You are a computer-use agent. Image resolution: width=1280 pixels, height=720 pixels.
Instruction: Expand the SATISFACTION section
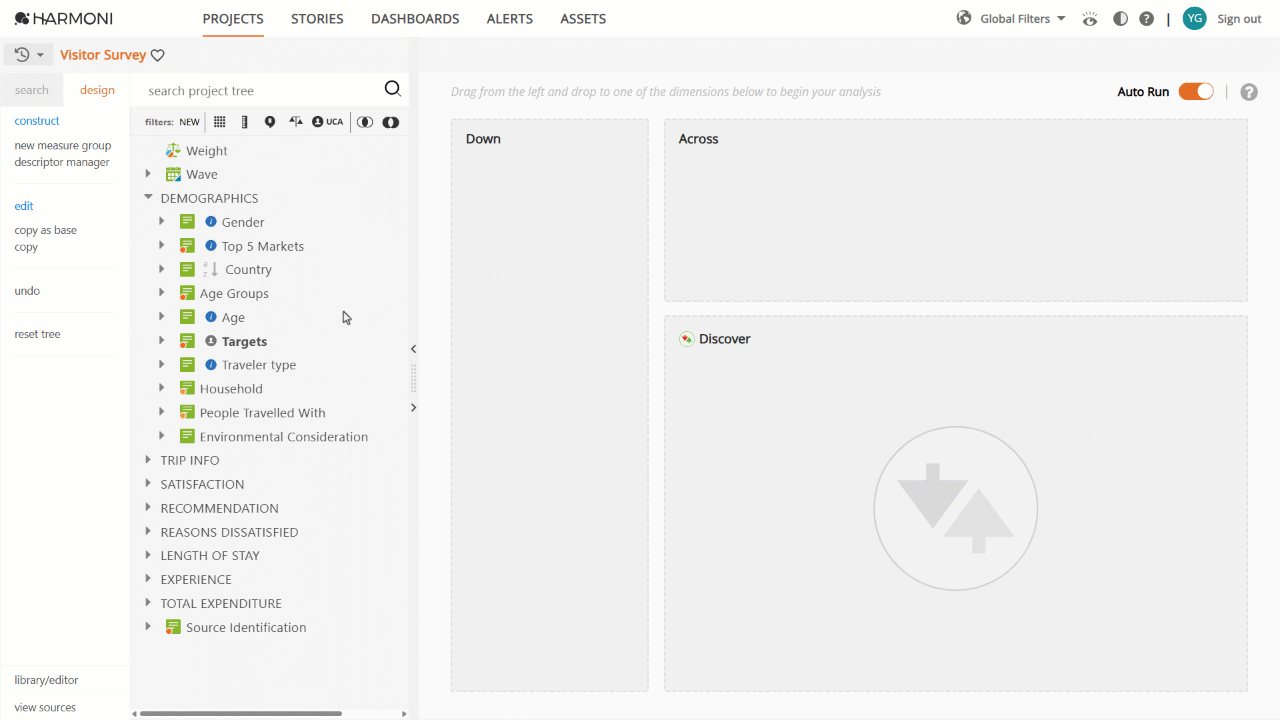[x=146, y=483]
